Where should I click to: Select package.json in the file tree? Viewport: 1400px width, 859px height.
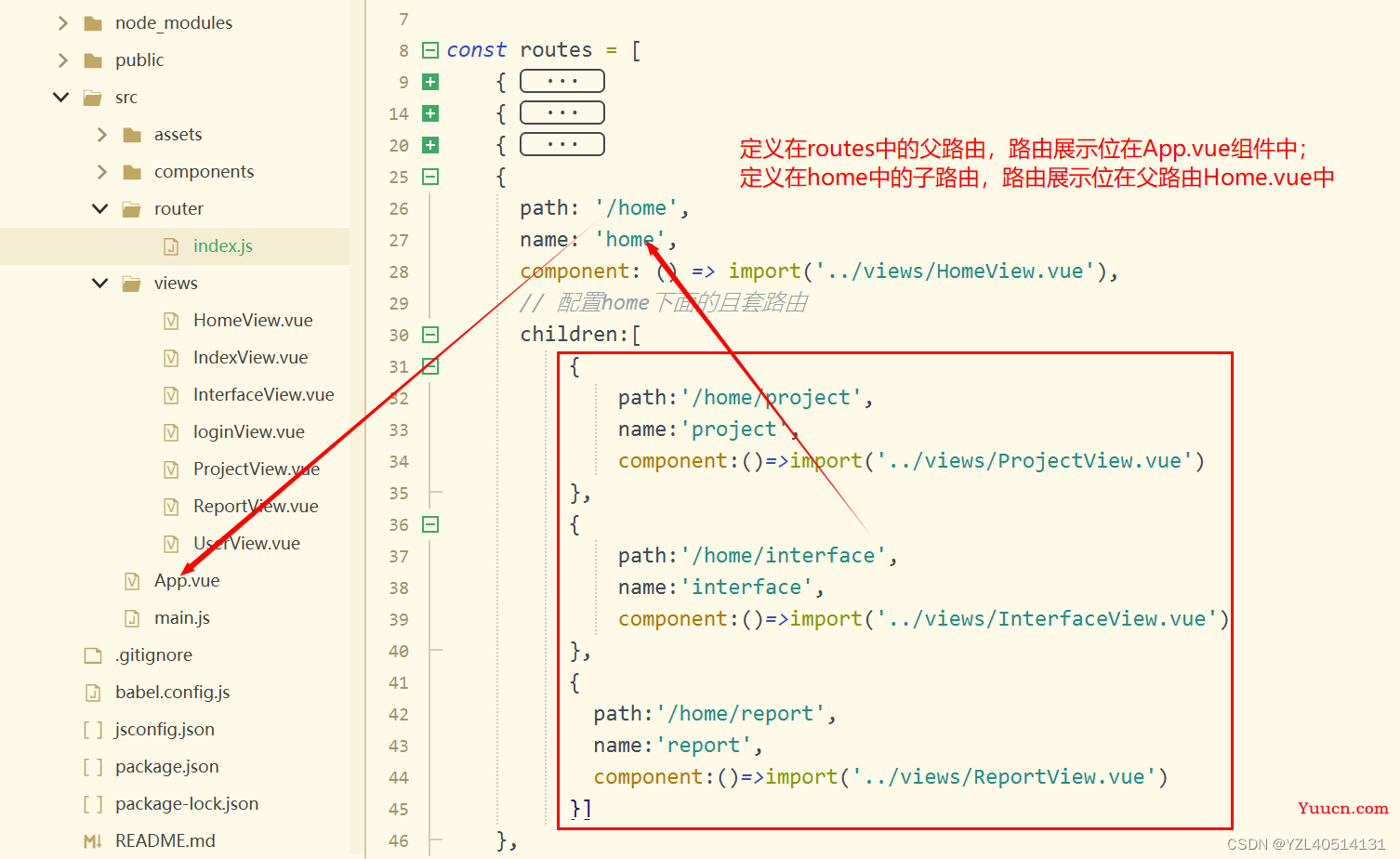(x=166, y=767)
